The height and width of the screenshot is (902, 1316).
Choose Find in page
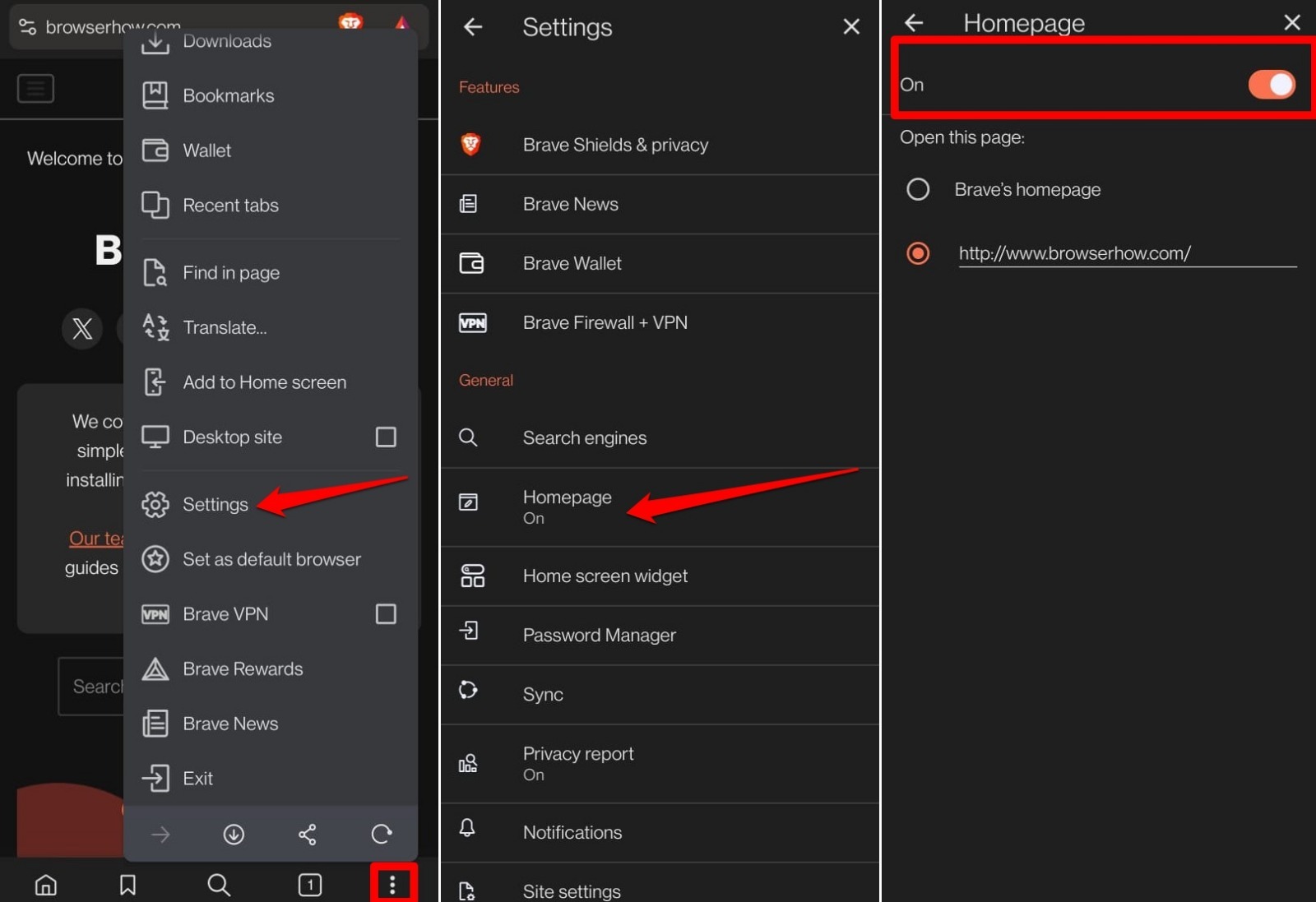(270, 272)
